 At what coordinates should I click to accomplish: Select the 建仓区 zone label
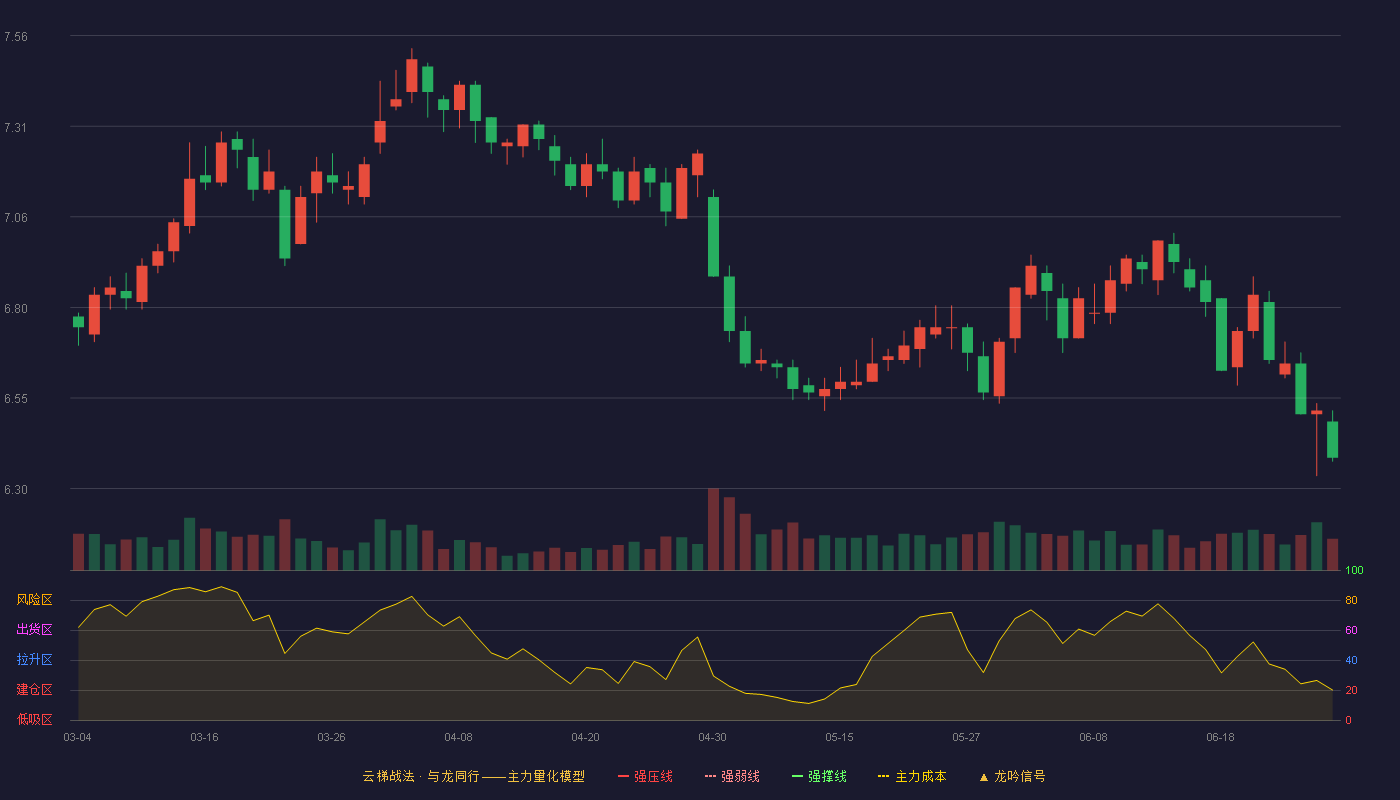tap(34, 690)
